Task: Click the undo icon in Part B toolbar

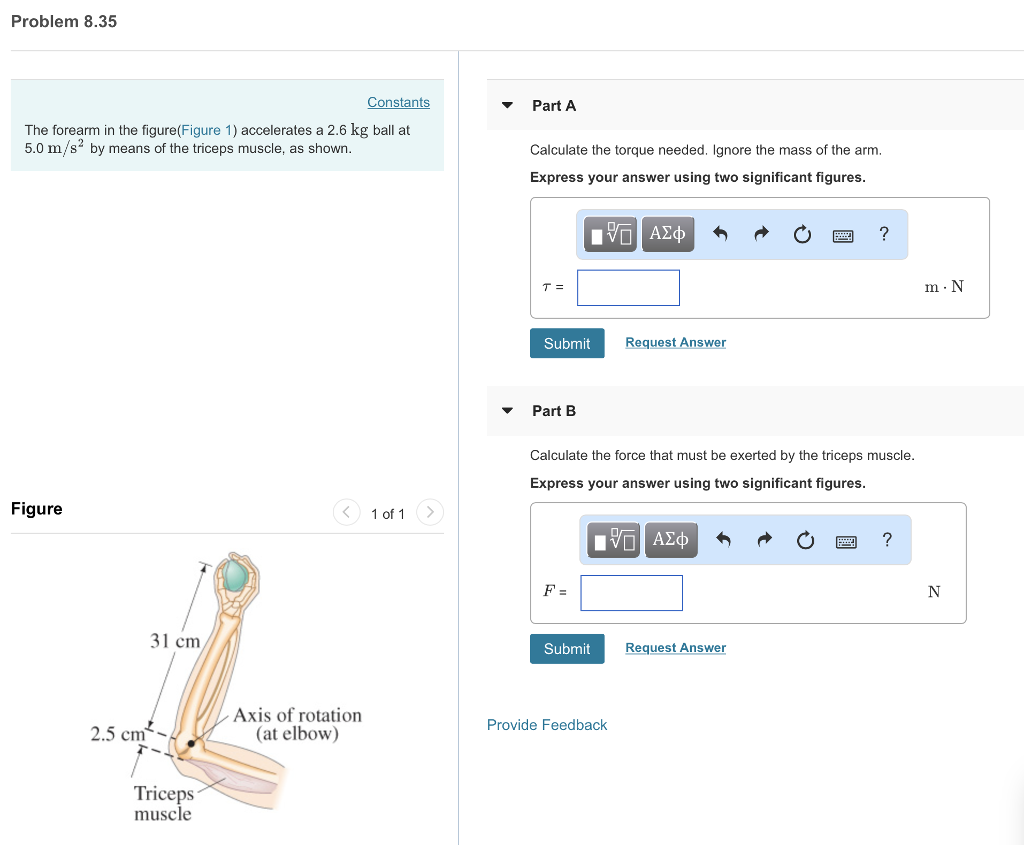Action: tap(723, 540)
